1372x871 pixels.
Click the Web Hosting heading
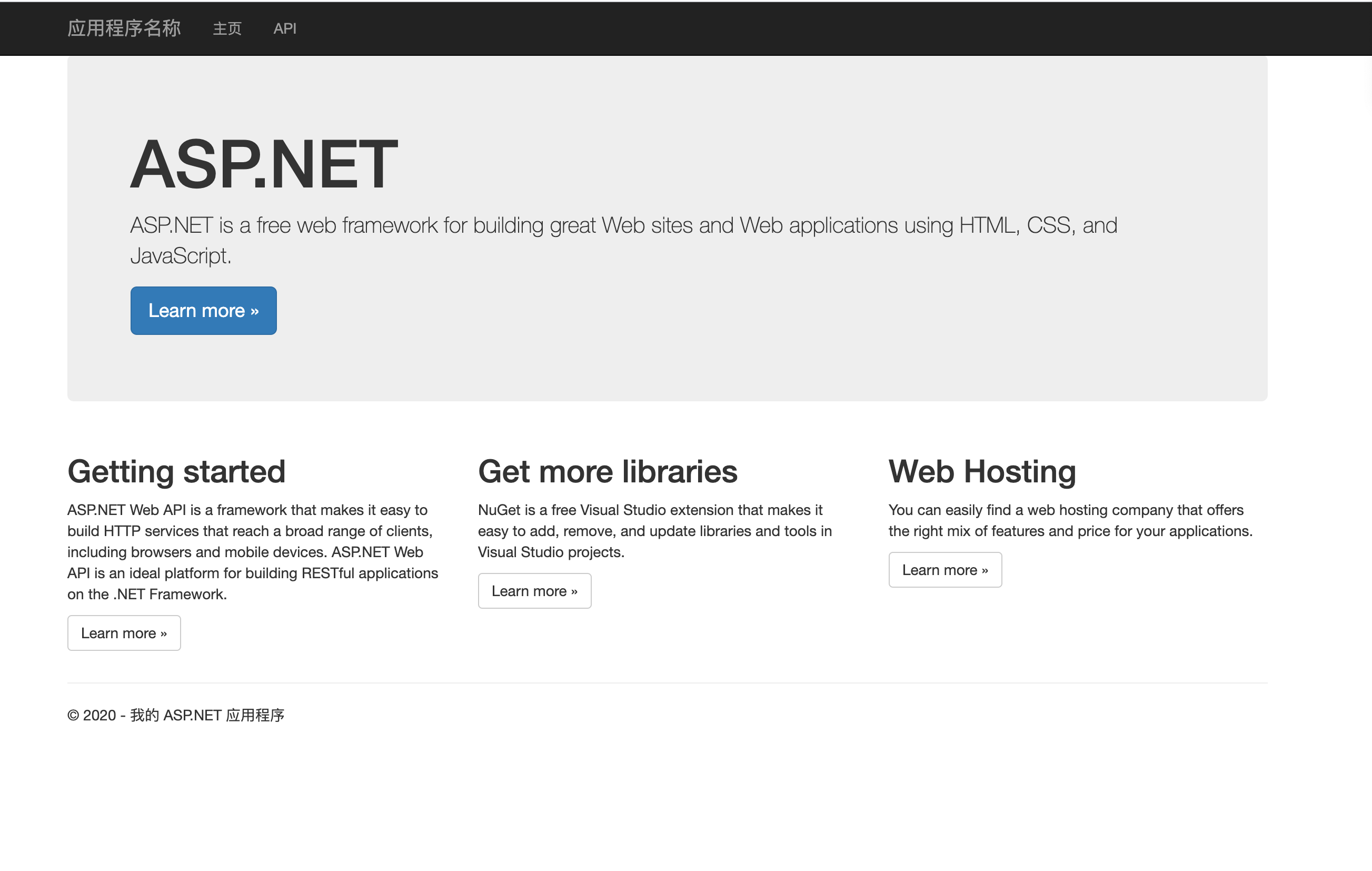[x=982, y=471]
